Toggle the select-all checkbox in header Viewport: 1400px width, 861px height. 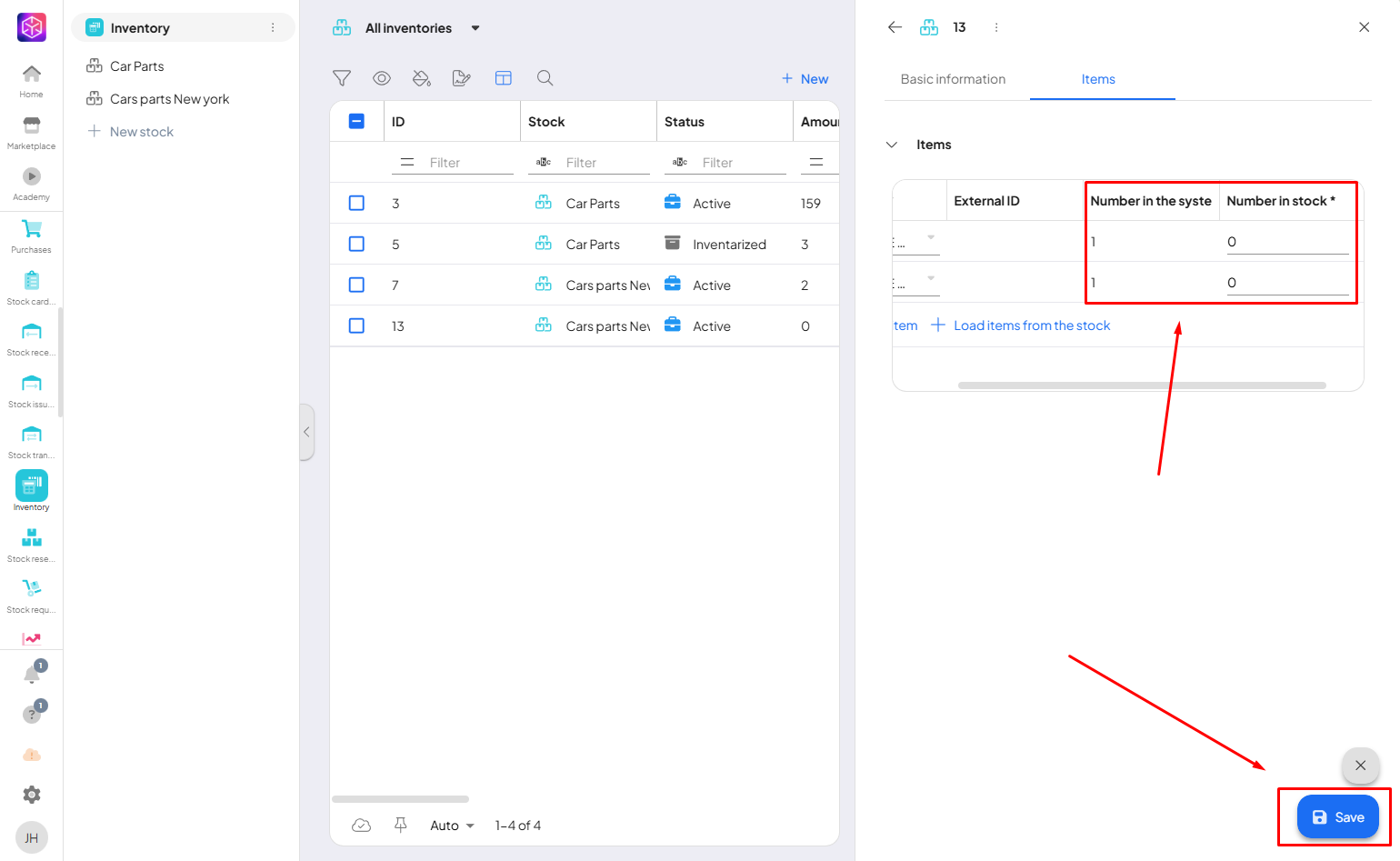click(x=356, y=121)
